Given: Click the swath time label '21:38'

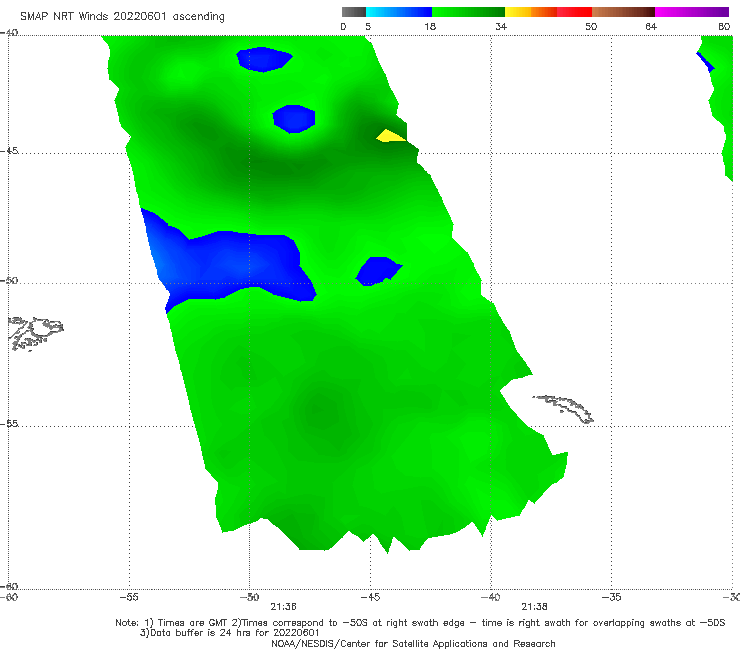Looking at the screenshot, I should pos(534,607).
